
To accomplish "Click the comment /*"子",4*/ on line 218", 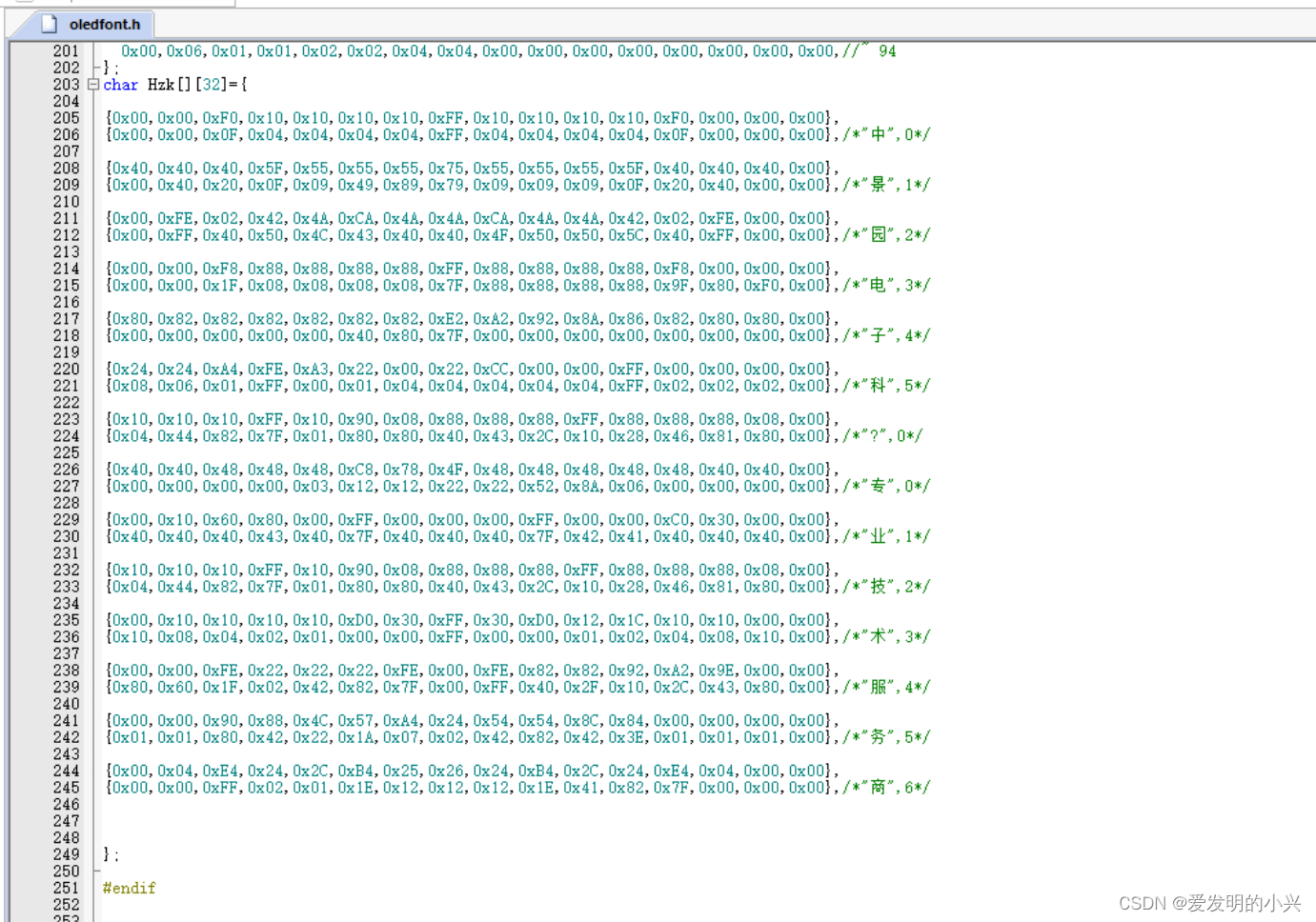I will click(x=886, y=335).
